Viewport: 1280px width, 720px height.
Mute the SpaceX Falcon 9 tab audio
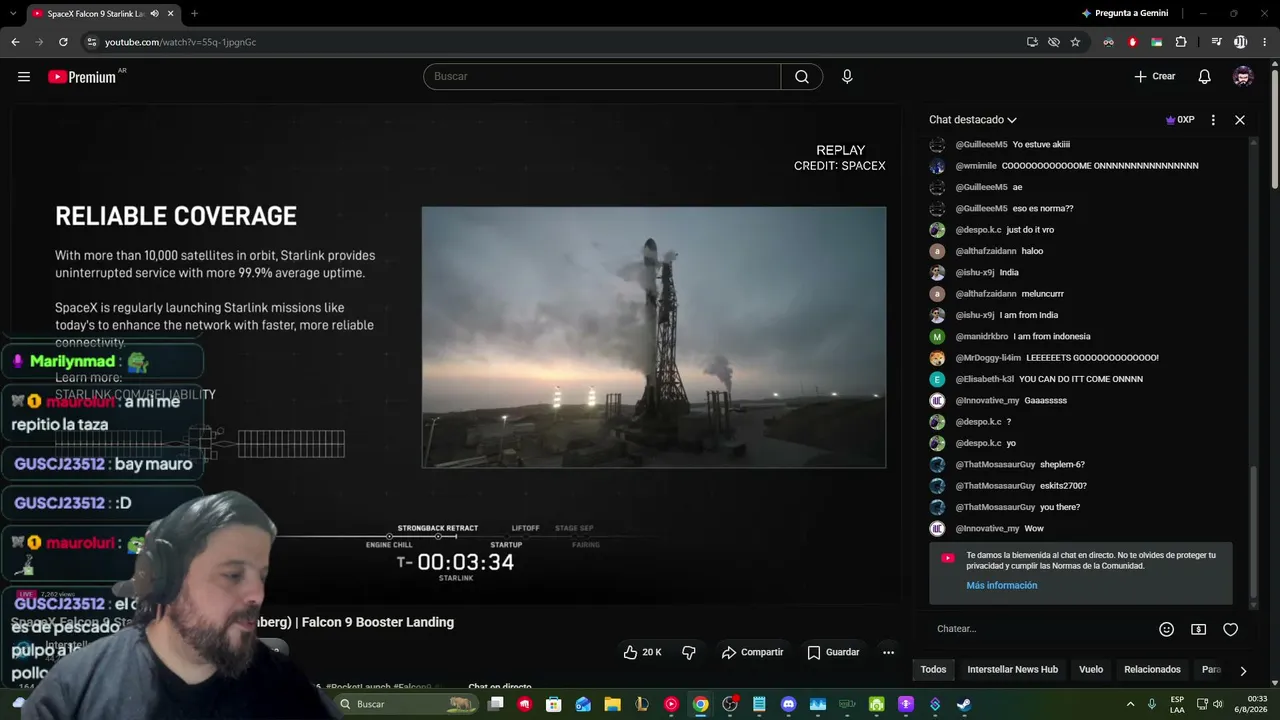[154, 14]
